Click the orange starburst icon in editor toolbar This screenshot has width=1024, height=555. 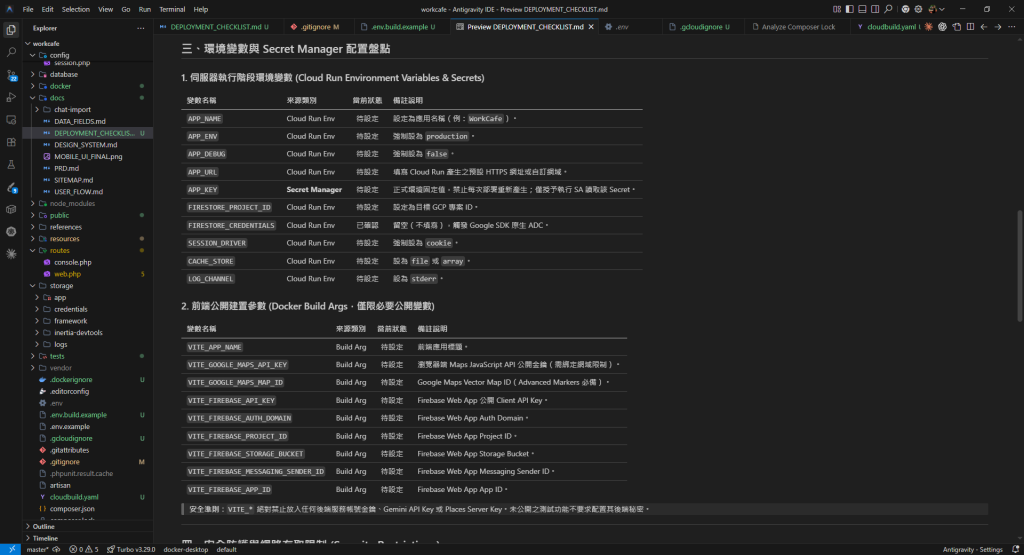(929, 27)
